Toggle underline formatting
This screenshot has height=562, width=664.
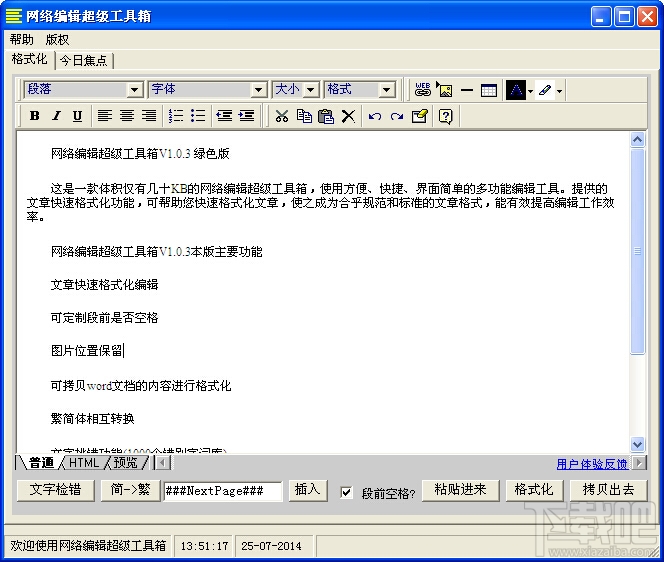[77, 116]
